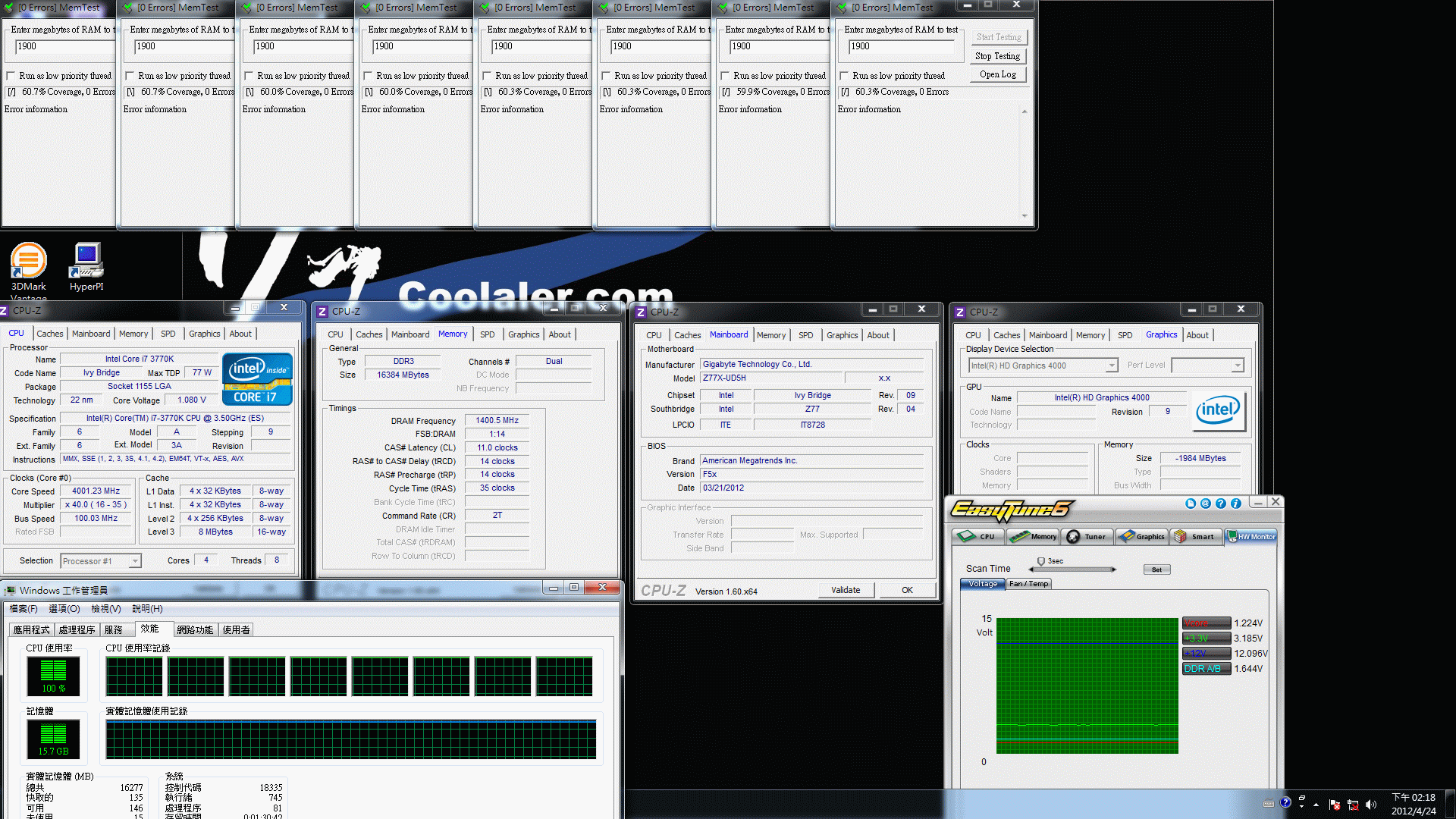Image resolution: width=1456 pixels, height=819 pixels.
Task: Click RAM megabytes field in frontmost MemTest
Action: click(x=902, y=46)
